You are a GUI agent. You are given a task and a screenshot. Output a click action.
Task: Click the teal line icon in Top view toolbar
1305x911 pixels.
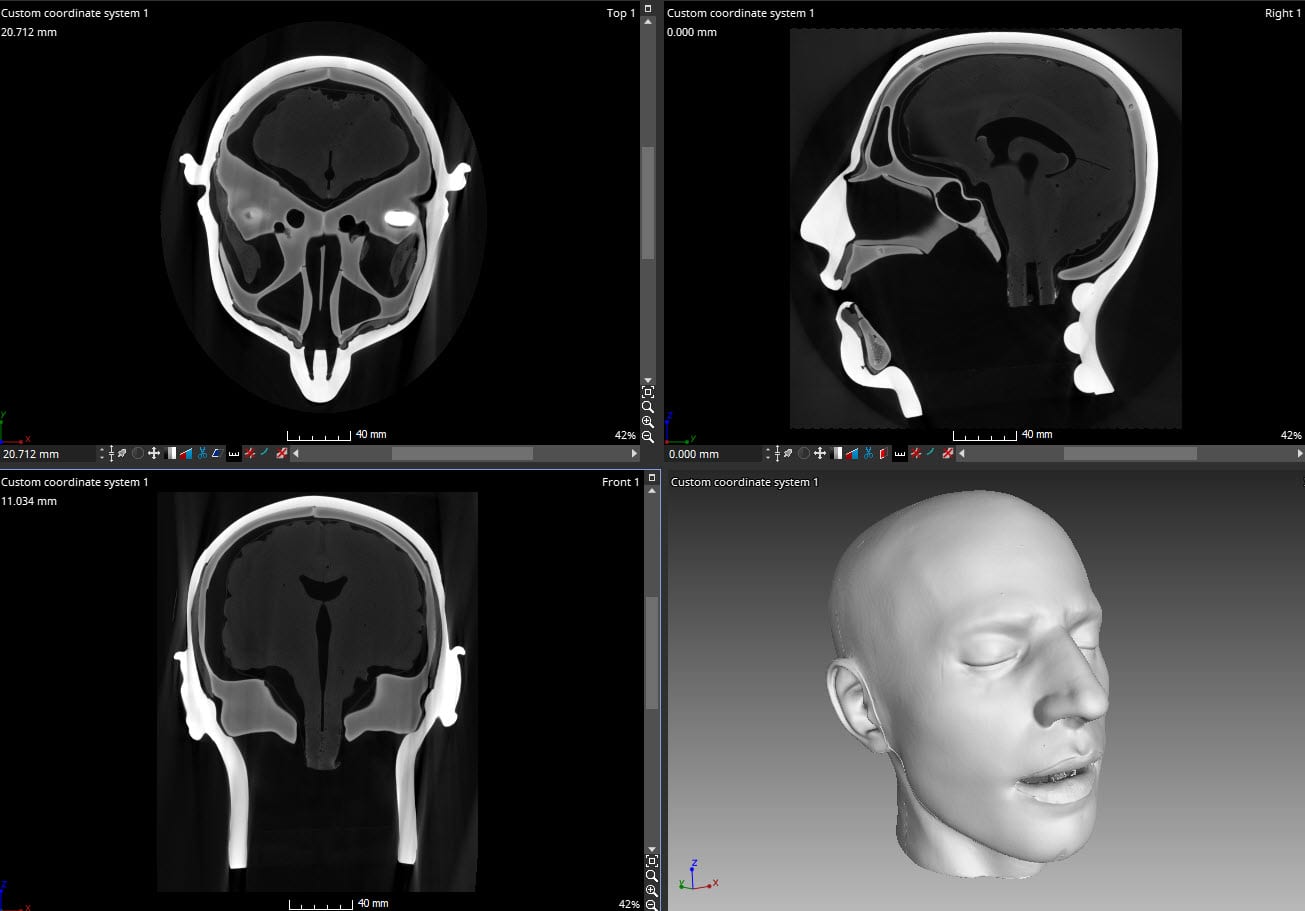pos(264,452)
